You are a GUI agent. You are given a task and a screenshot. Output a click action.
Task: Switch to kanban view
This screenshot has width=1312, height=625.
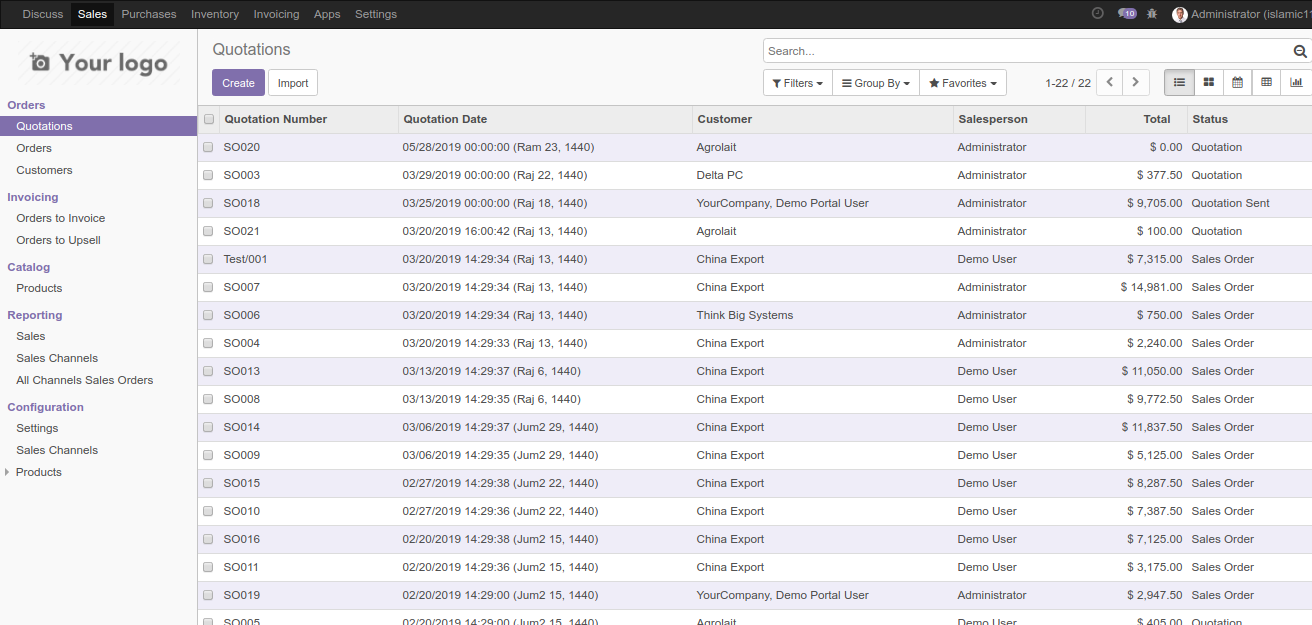coord(1208,82)
